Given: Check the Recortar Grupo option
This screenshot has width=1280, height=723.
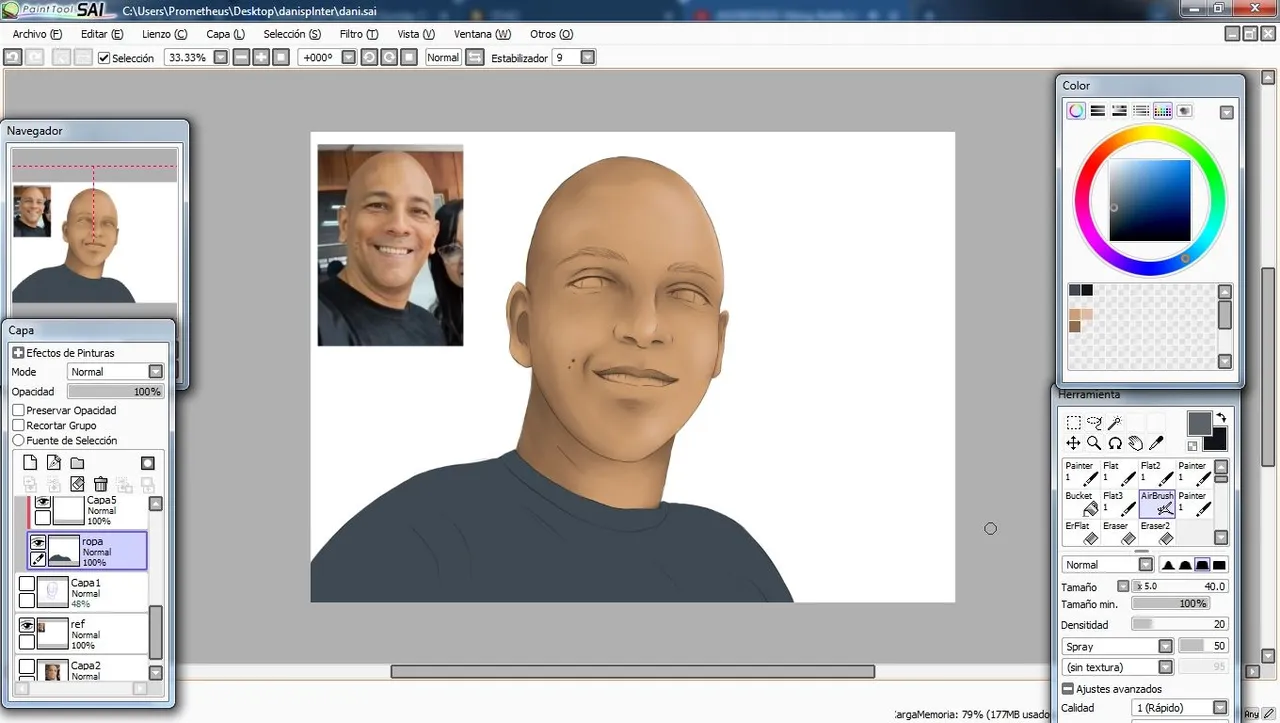Looking at the screenshot, I should 18,425.
